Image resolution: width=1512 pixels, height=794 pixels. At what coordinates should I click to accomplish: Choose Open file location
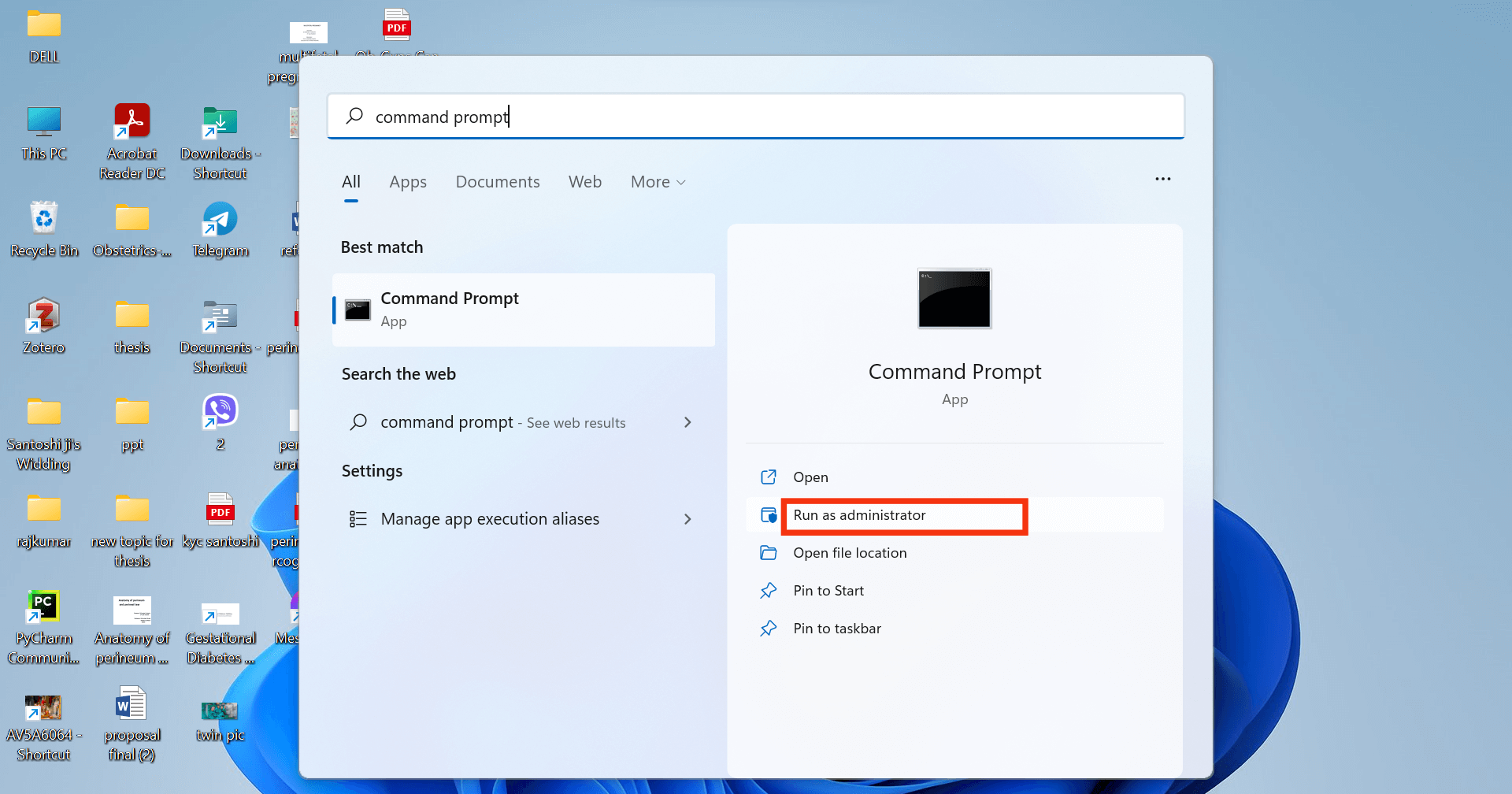(x=954, y=553)
